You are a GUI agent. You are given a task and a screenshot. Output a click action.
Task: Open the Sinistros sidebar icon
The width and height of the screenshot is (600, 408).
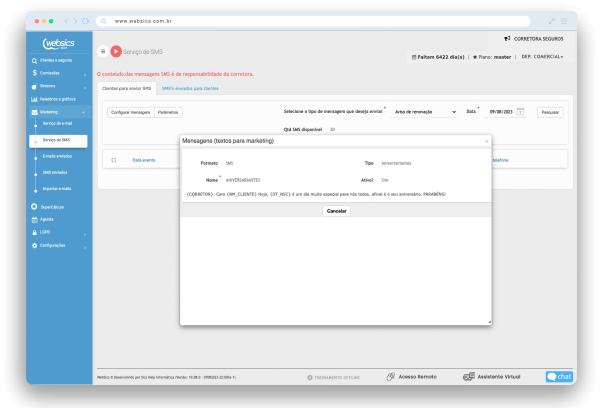pos(34,86)
